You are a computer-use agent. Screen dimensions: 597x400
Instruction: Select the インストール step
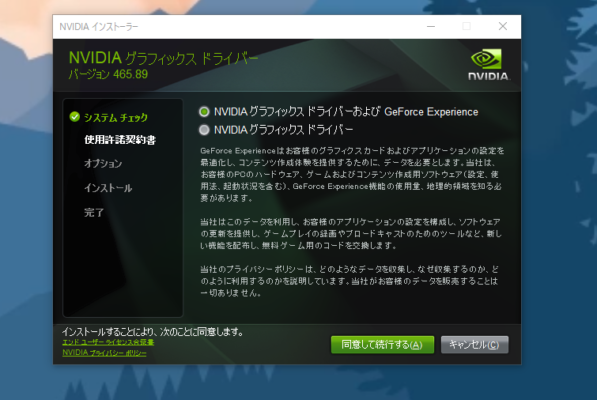tap(108, 188)
